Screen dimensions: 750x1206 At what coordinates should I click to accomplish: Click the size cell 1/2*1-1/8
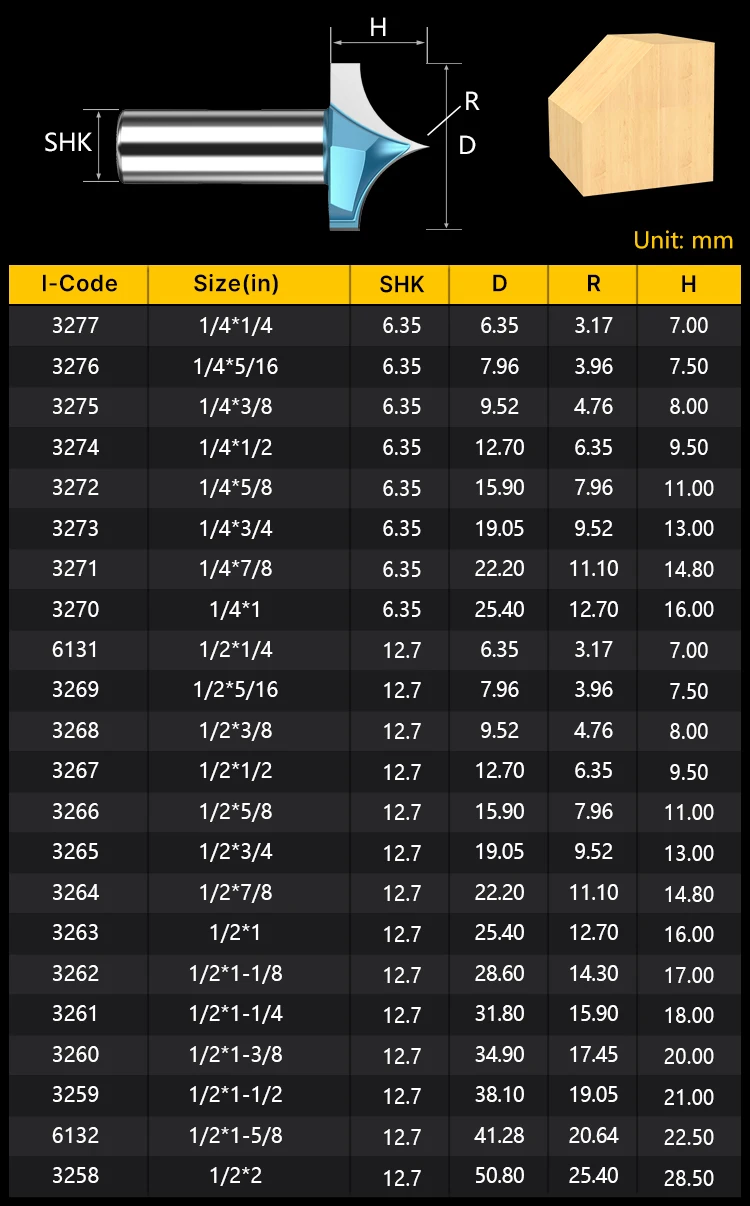(236, 974)
